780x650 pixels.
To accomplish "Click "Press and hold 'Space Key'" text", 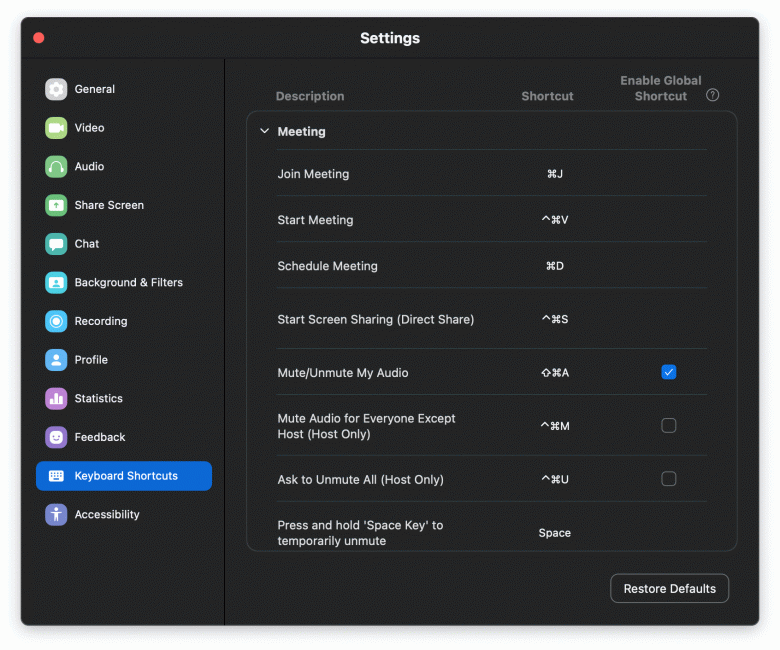I will [x=360, y=533].
